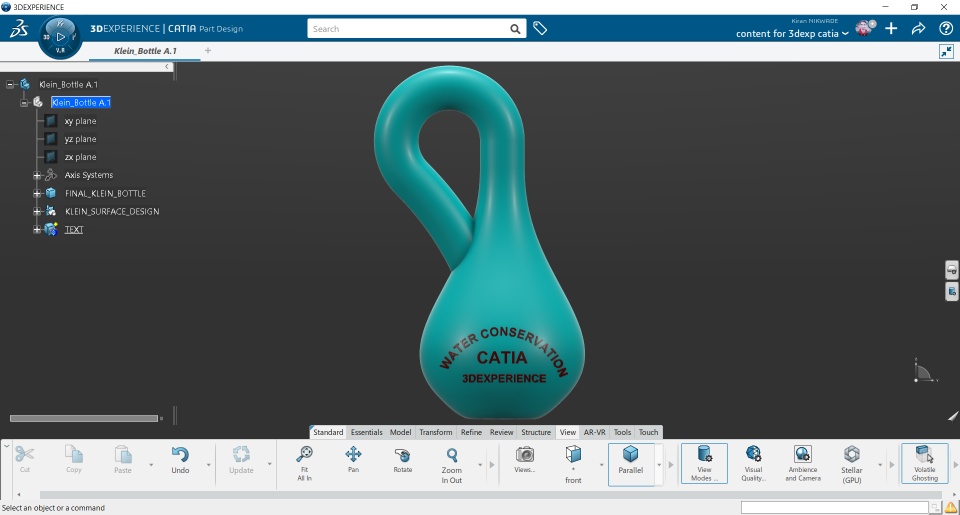Open the Undo history dropdown arrow
Image resolution: width=960 pixels, height=515 pixels.
208,465
